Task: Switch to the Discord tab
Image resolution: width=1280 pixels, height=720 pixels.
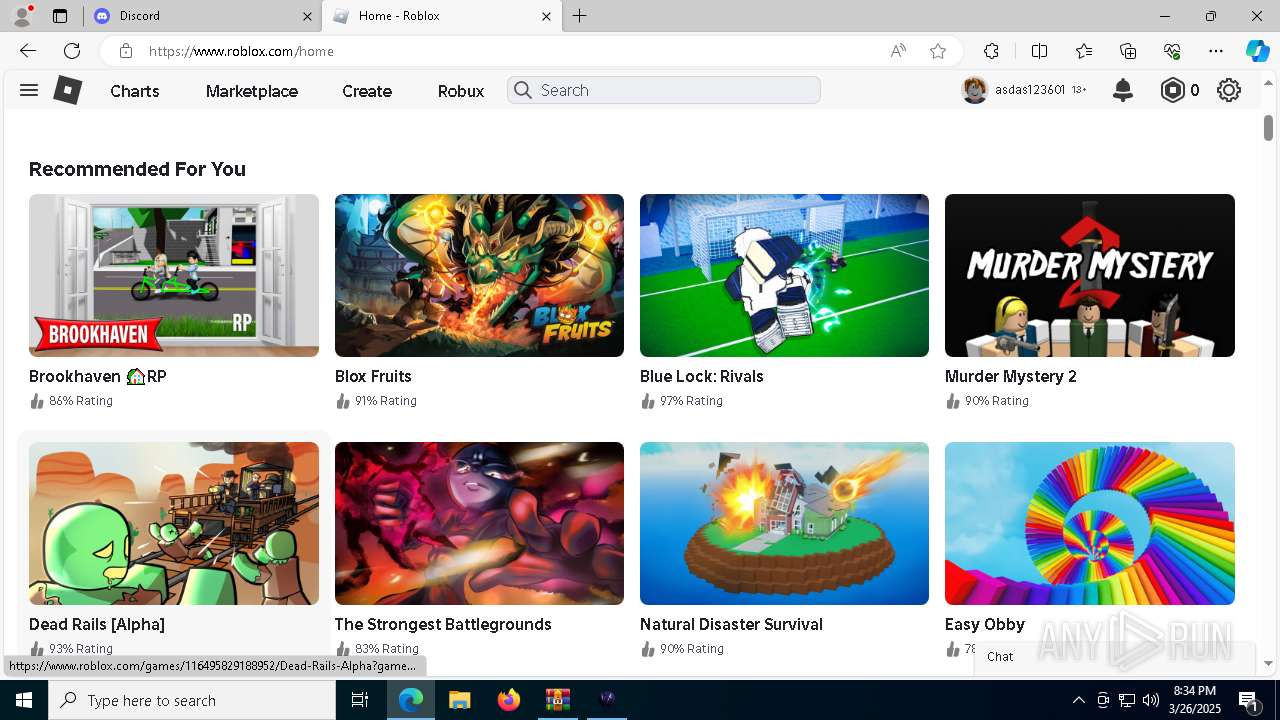Action: point(201,16)
